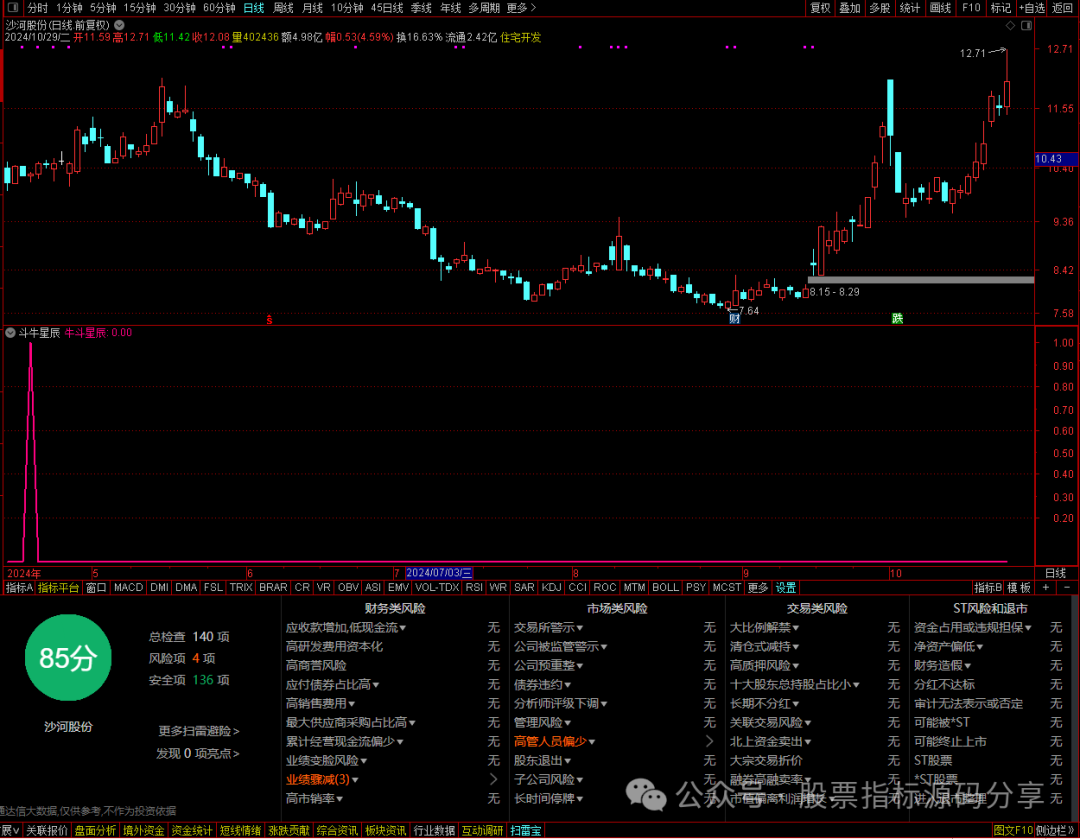1080x839 pixels.
Task: Click the blue 财 marker below the chart
Action: pos(734,318)
